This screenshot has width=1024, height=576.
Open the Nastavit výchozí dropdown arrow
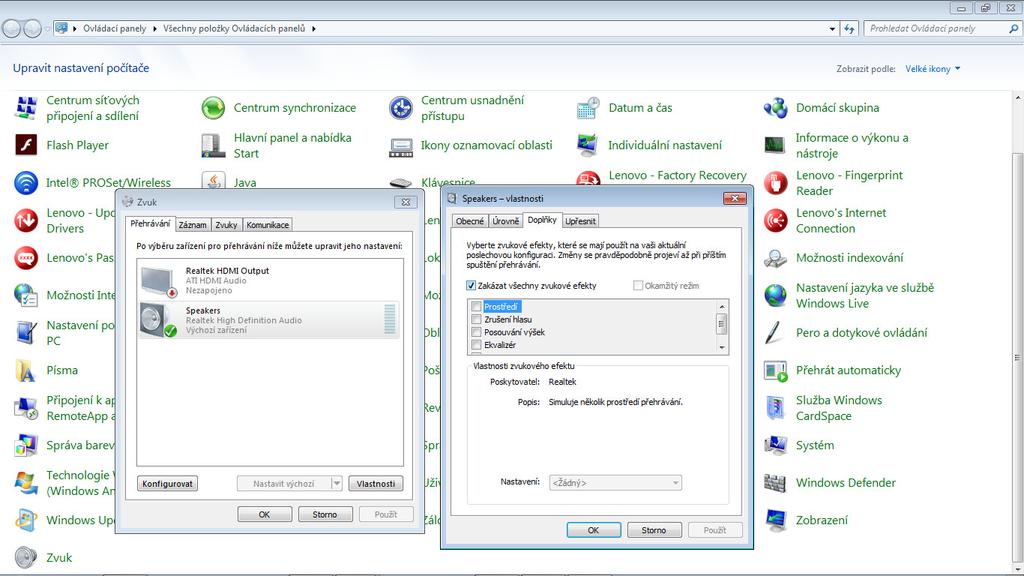click(x=336, y=483)
